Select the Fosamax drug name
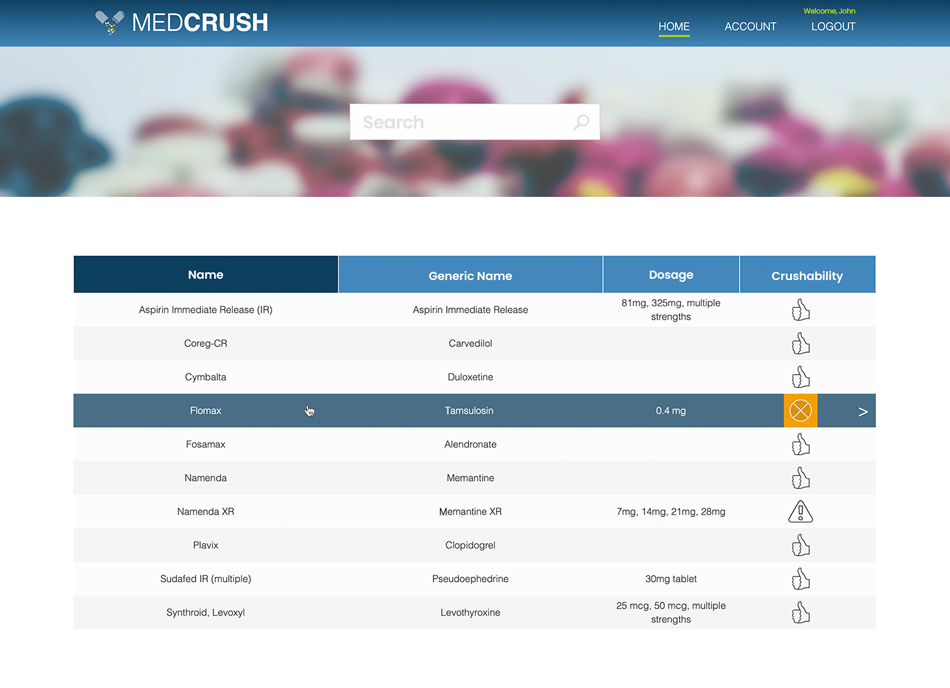 205,444
